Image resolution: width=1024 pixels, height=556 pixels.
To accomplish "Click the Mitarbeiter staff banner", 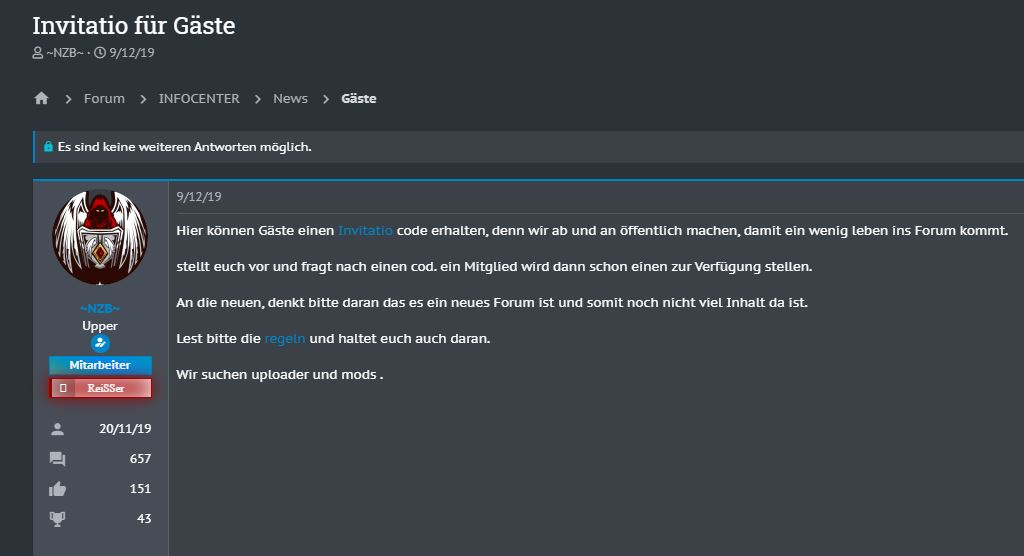I will tap(100, 365).
